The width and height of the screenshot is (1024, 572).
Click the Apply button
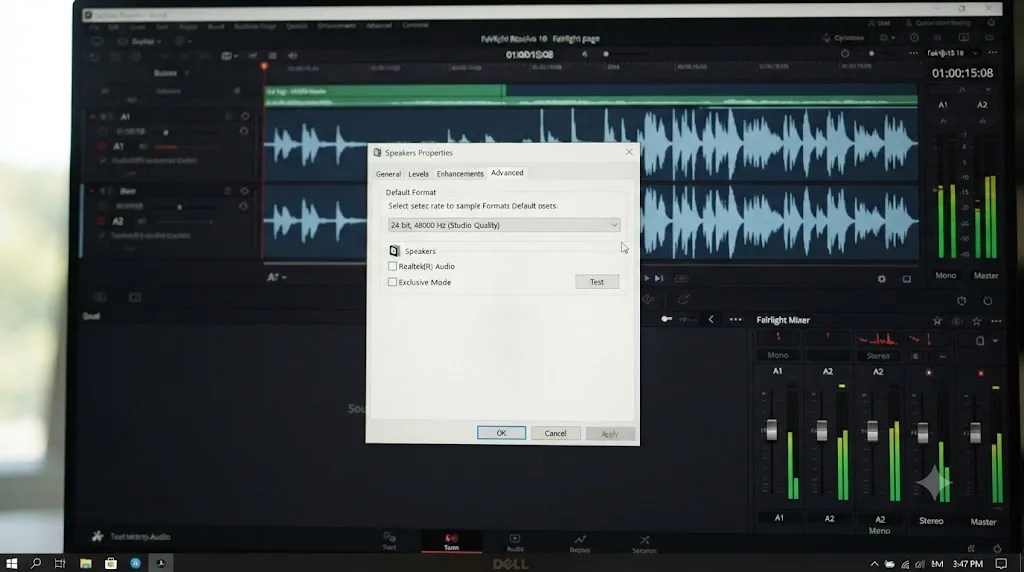pyautogui.click(x=609, y=434)
